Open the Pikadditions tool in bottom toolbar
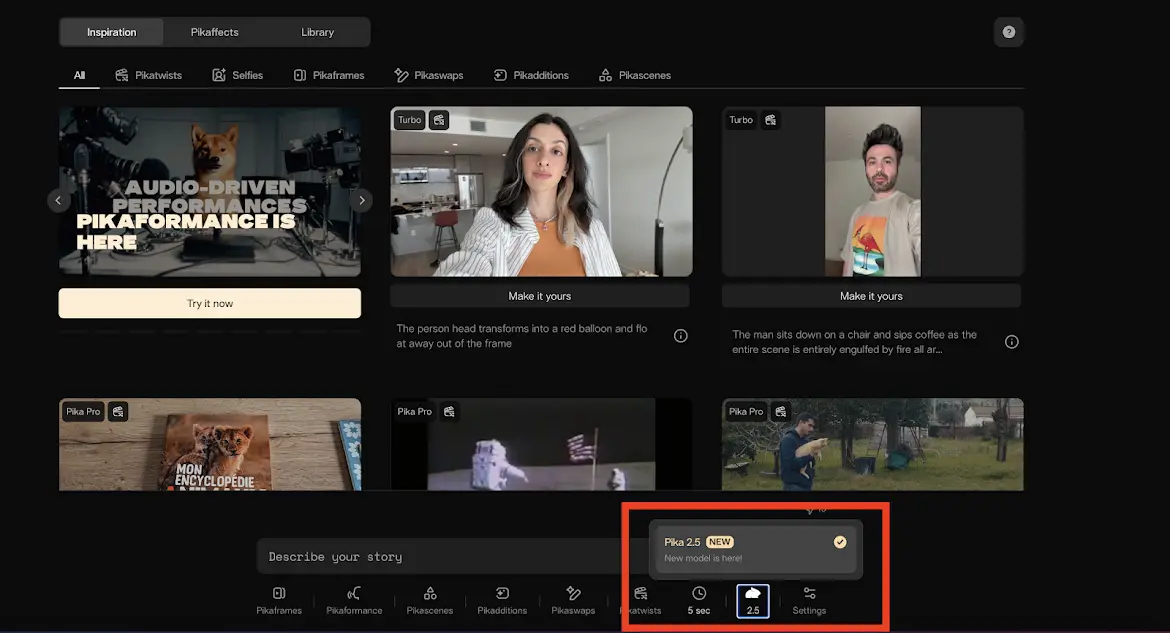 point(502,600)
